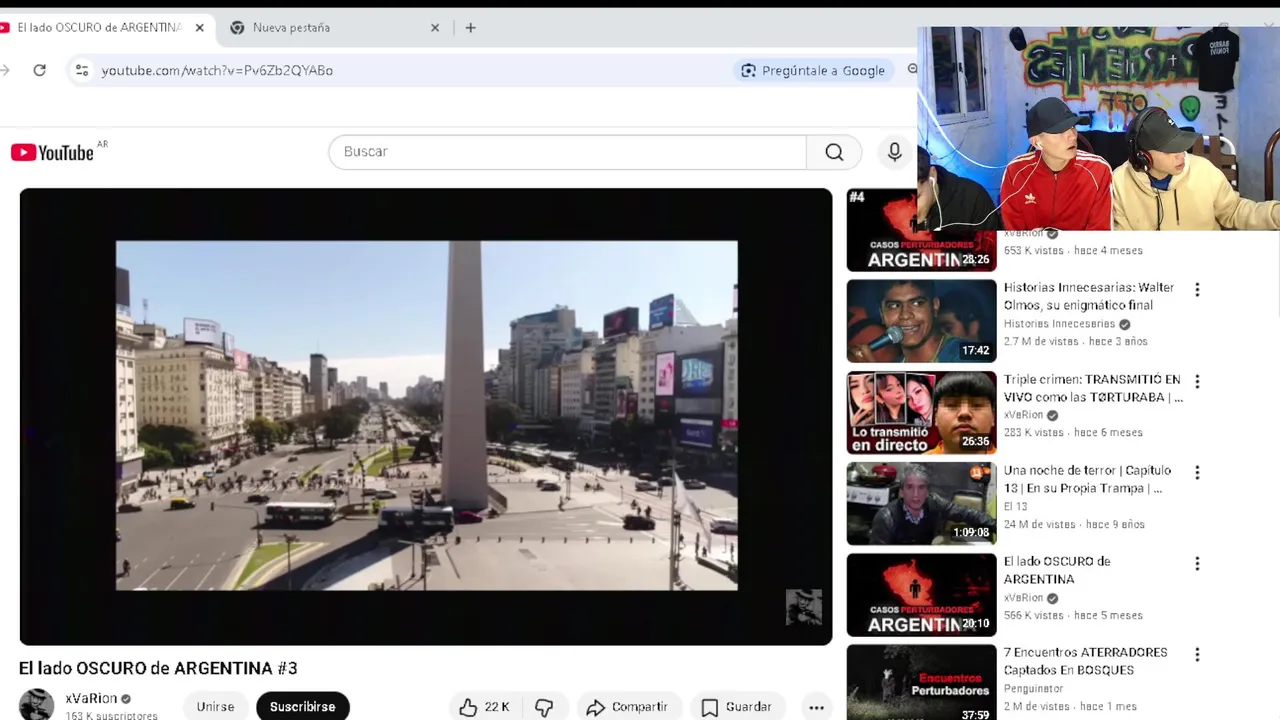Open 'Historias Innecesarias' channel name
The height and width of the screenshot is (720, 1280).
(1059, 324)
